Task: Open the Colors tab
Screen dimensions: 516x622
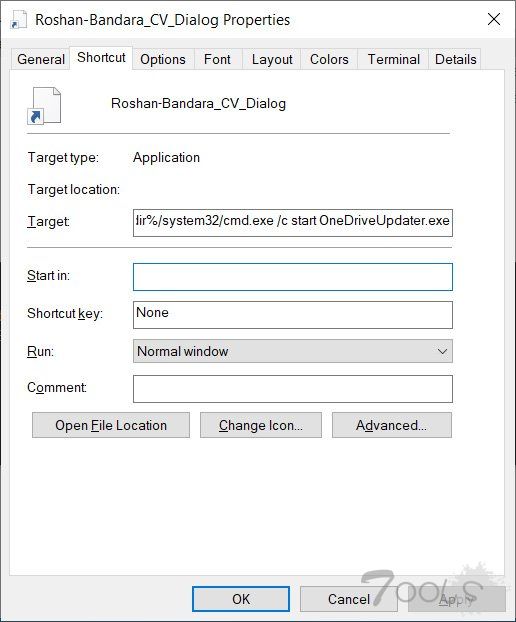Action: pyautogui.click(x=329, y=60)
